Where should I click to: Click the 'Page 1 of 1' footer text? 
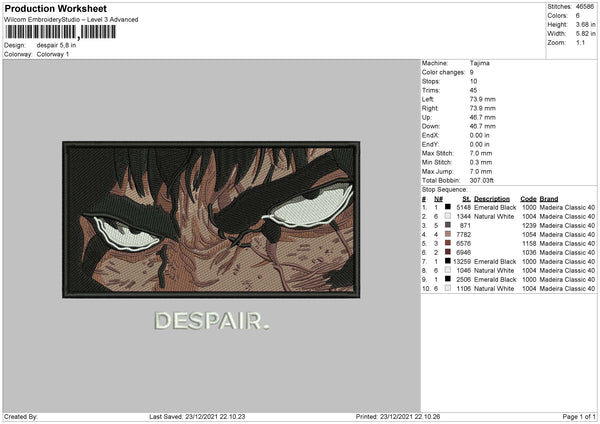click(x=579, y=416)
